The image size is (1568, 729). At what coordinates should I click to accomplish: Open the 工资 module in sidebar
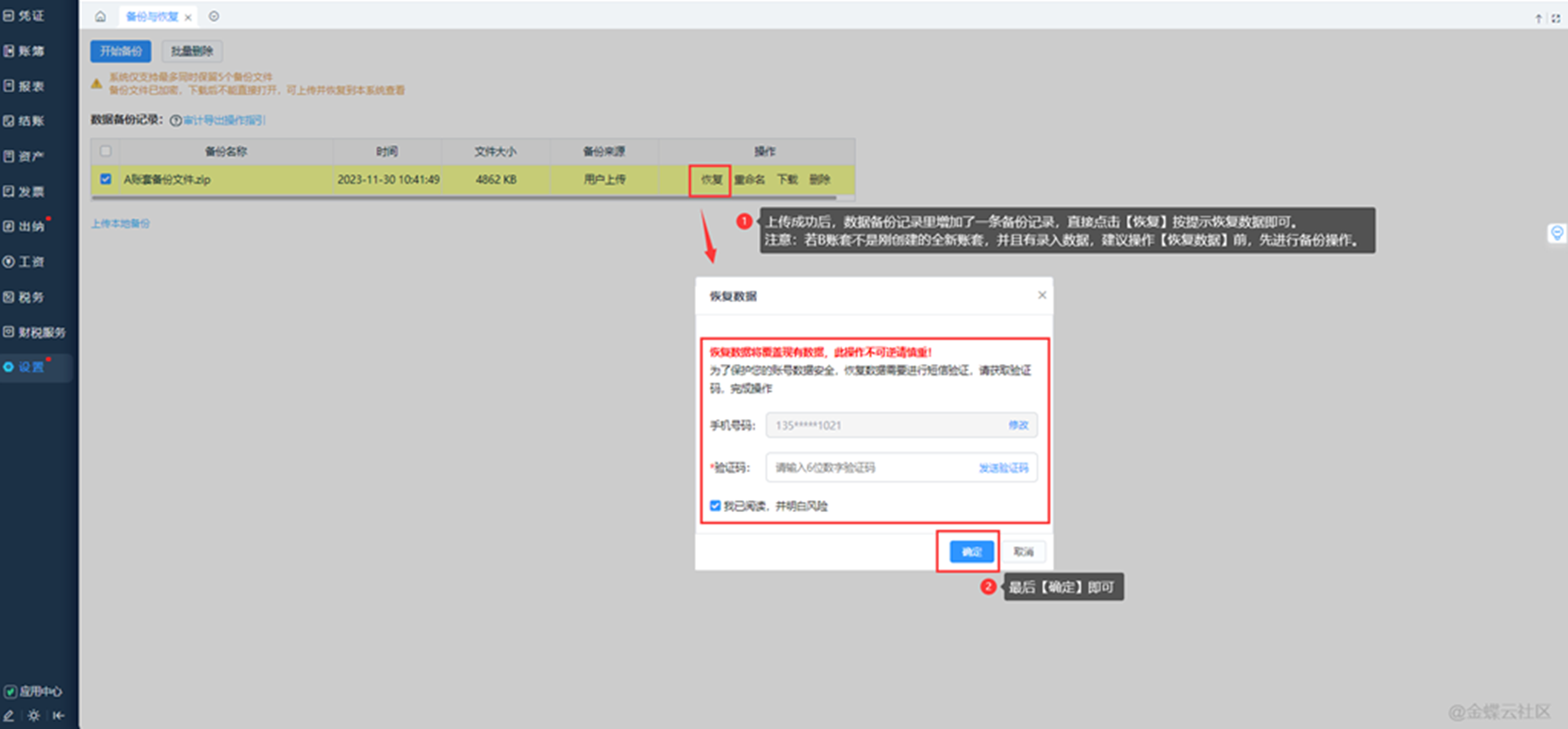tap(24, 261)
